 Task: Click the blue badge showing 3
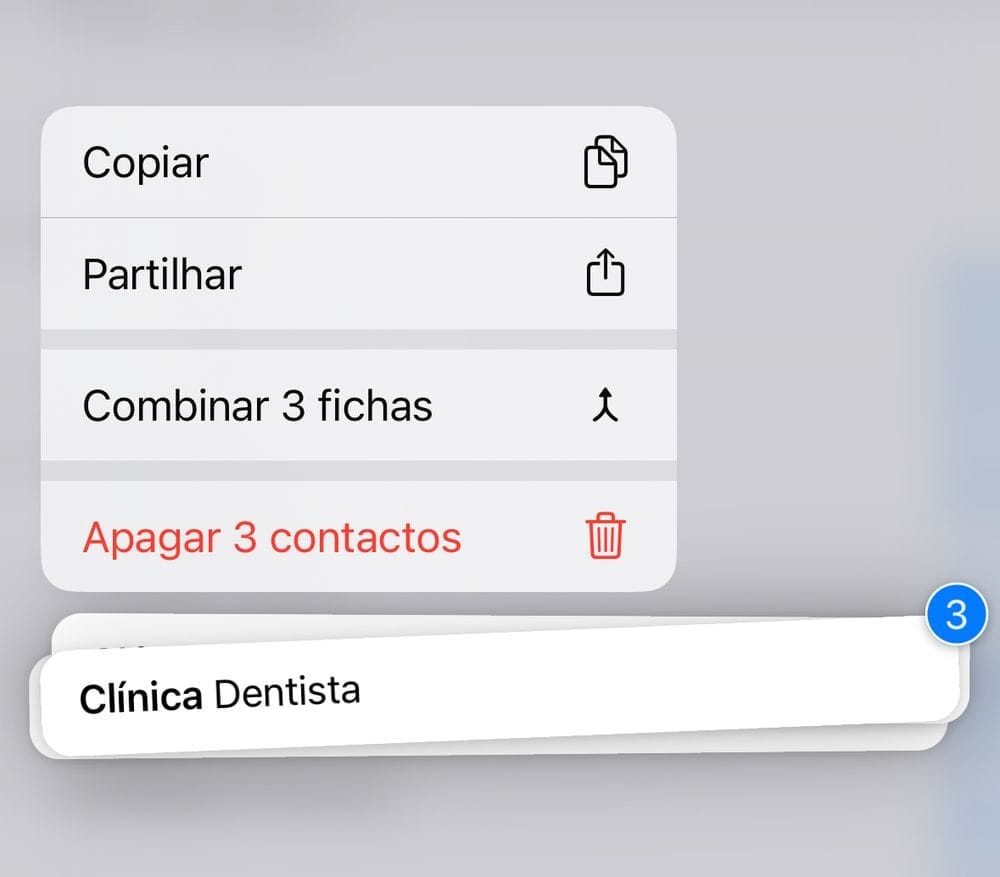tap(956, 614)
